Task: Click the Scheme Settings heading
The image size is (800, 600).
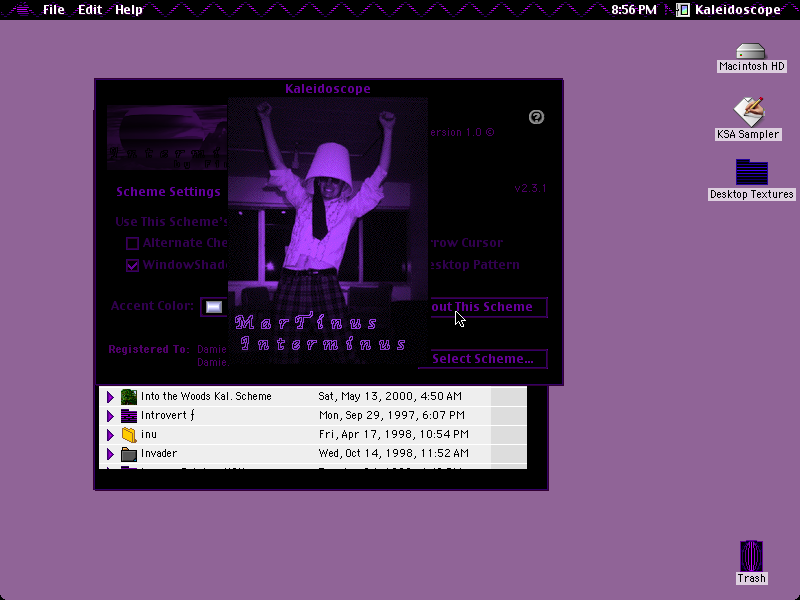Action: click(x=168, y=192)
